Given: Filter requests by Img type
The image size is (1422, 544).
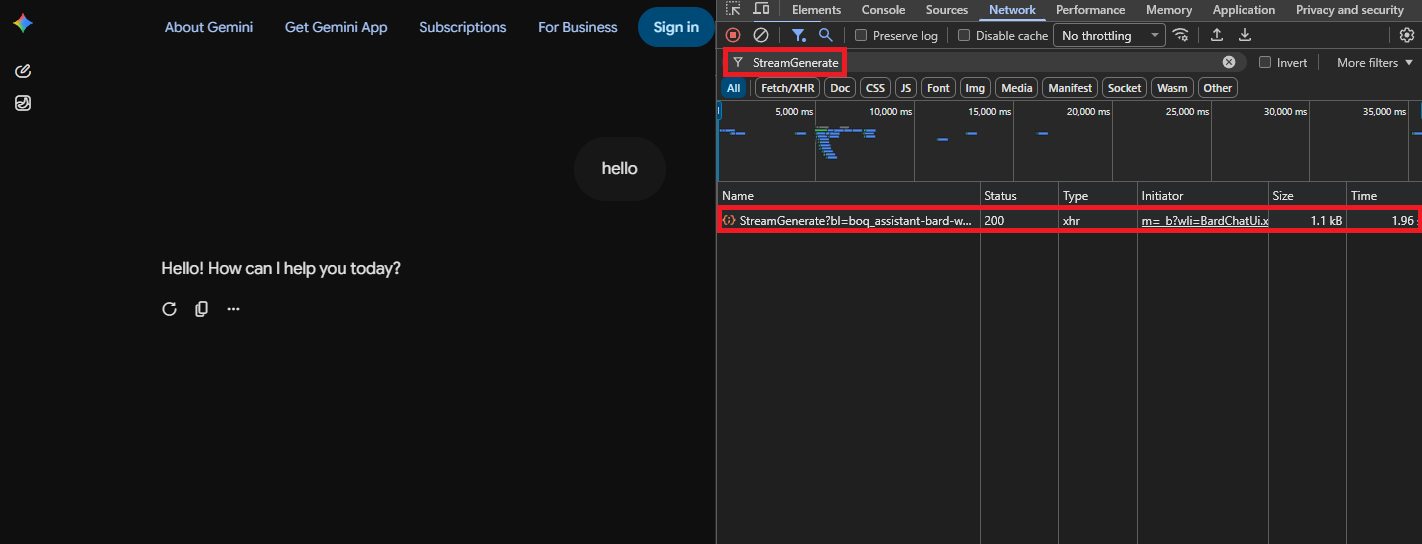Looking at the screenshot, I should pos(975,88).
